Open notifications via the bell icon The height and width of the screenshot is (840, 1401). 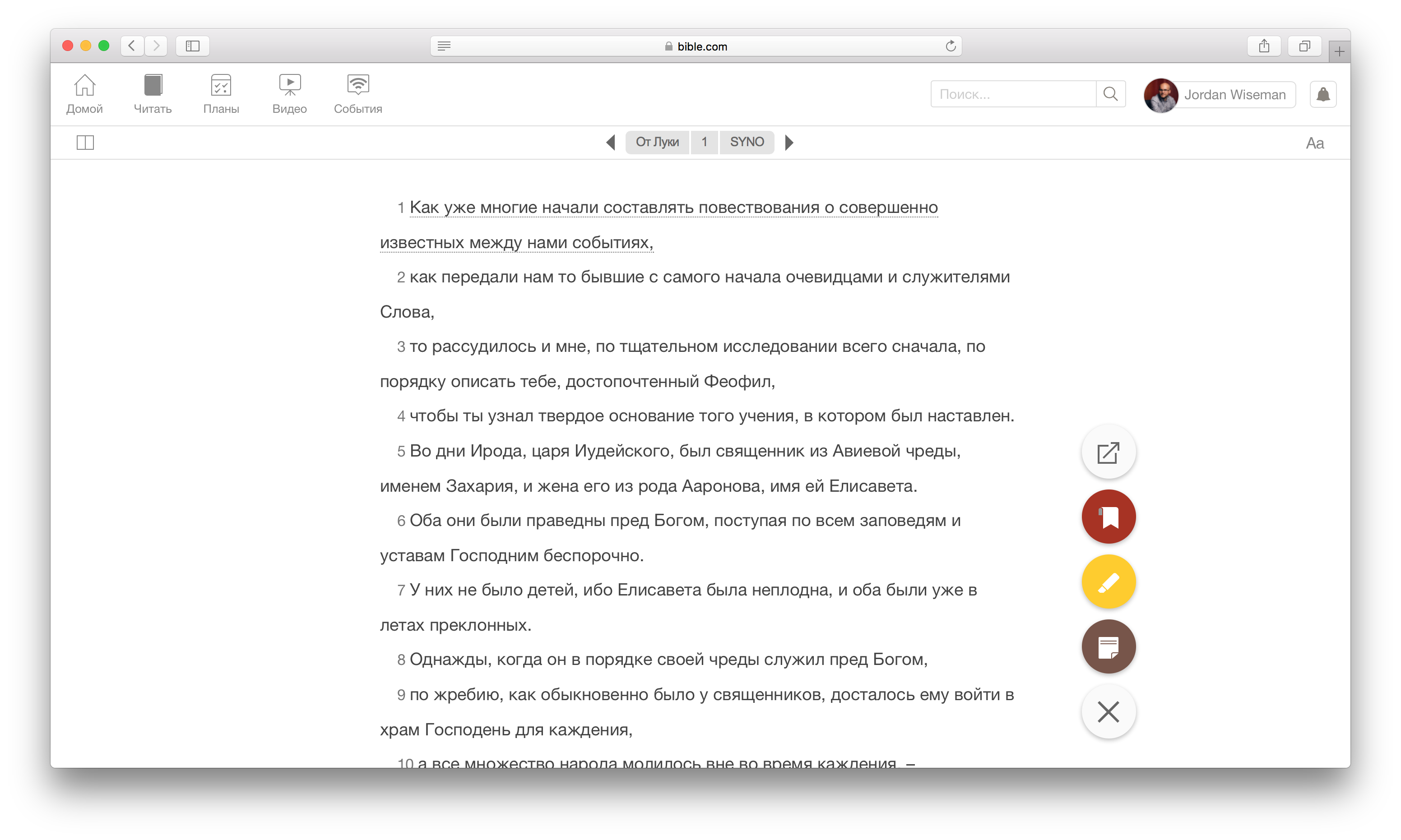(1323, 94)
